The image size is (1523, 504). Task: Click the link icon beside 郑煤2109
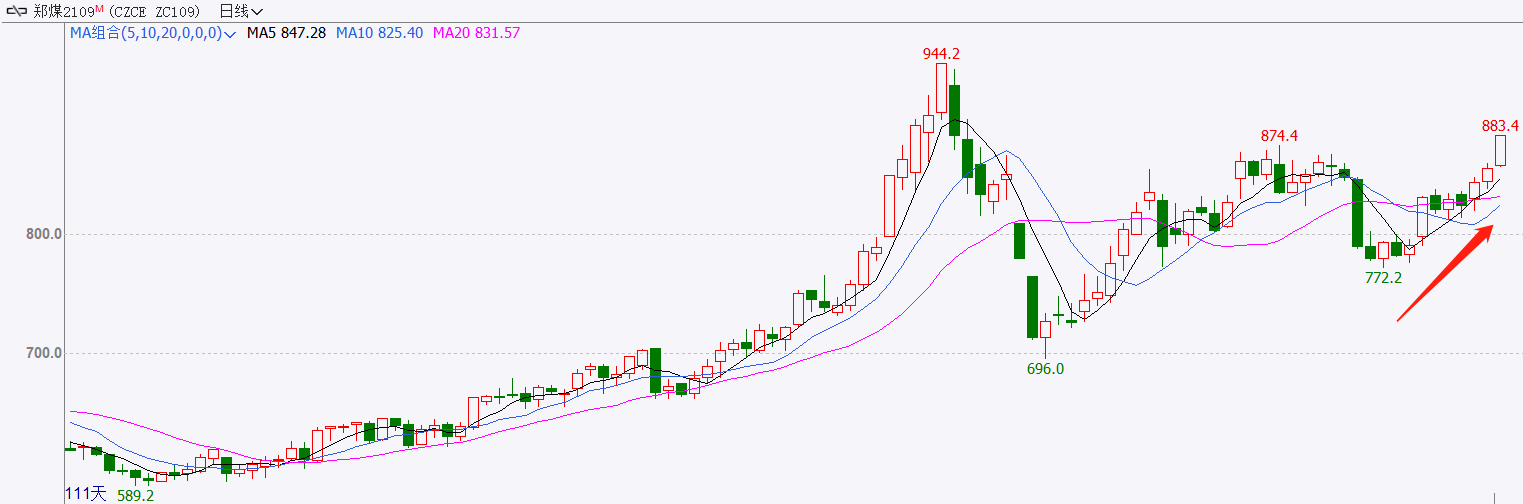pyautogui.click(x=16, y=11)
